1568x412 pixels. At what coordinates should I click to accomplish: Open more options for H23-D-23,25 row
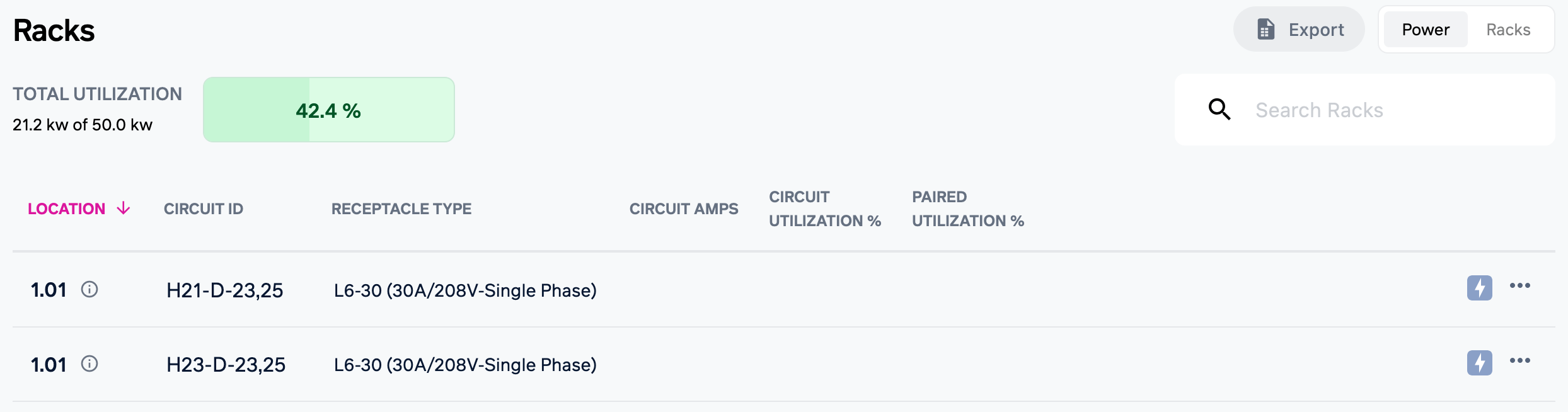coord(1519,361)
